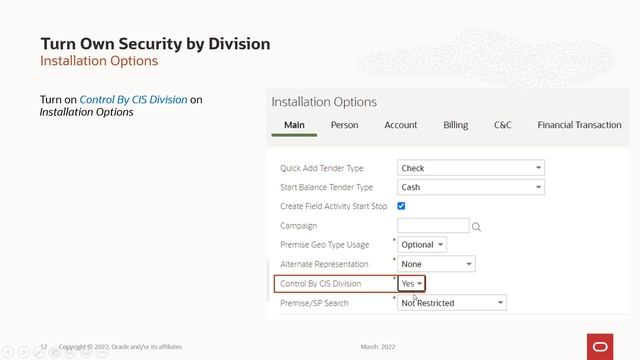Click the March 2022 footer date

click(378, 347)
